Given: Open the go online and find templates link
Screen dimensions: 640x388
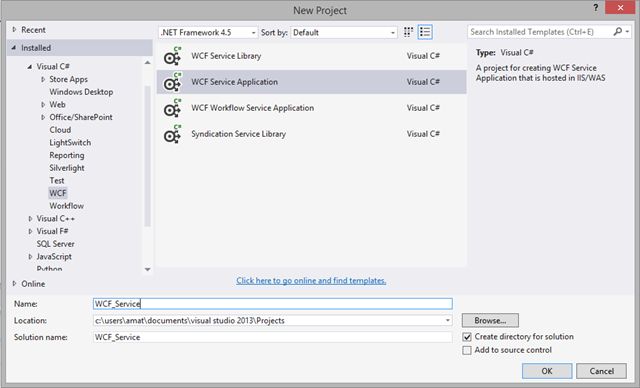Looking at the screenshot, I should click(311, 281).
